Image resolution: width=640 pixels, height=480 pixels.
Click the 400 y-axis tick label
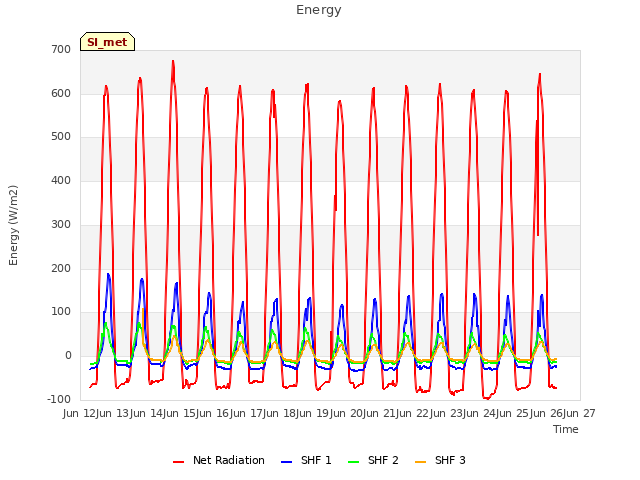[x=61, y=180]
